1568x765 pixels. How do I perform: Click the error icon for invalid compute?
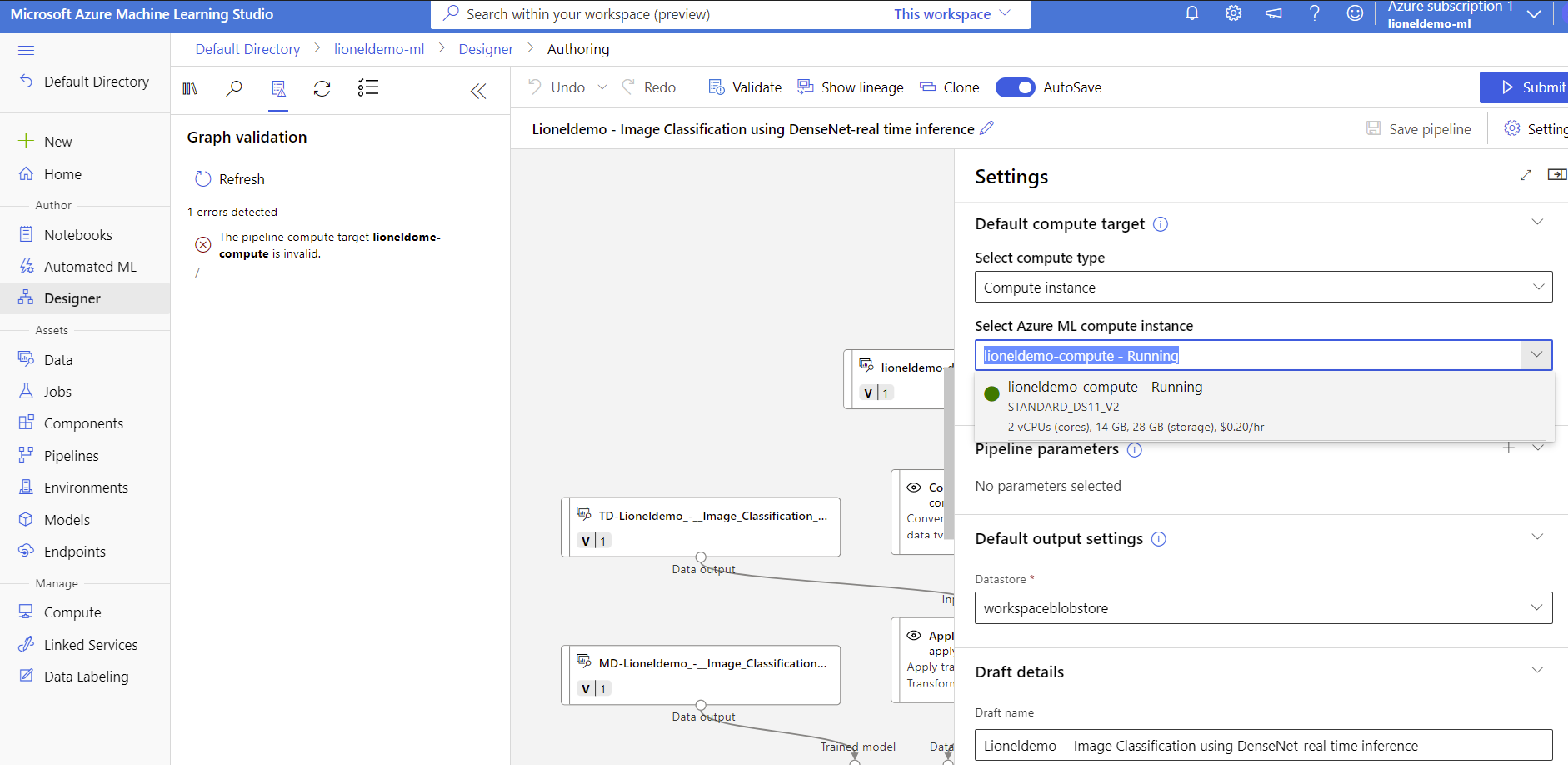[202, 245]
